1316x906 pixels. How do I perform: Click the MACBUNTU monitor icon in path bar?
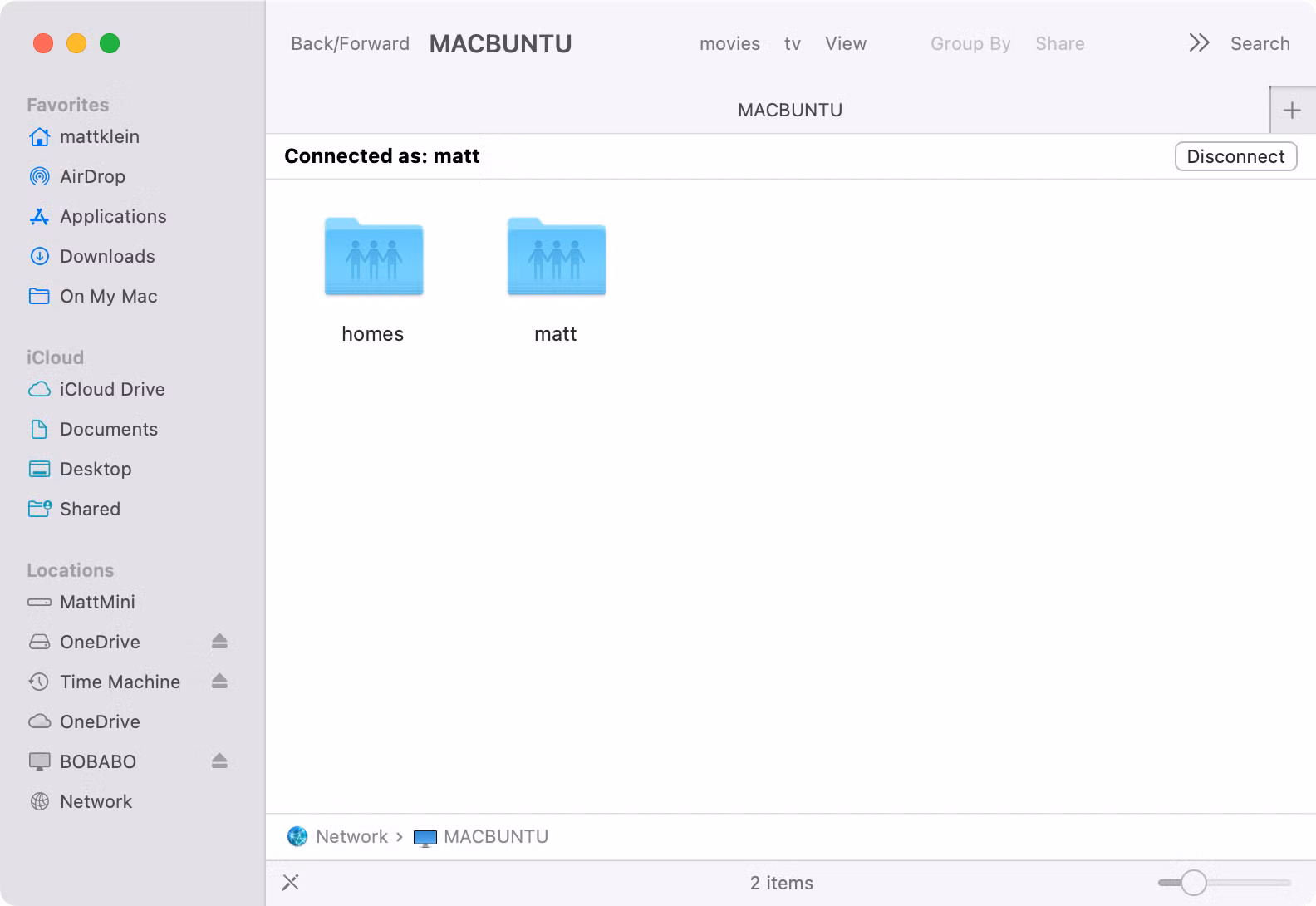(x=425, y=838)
